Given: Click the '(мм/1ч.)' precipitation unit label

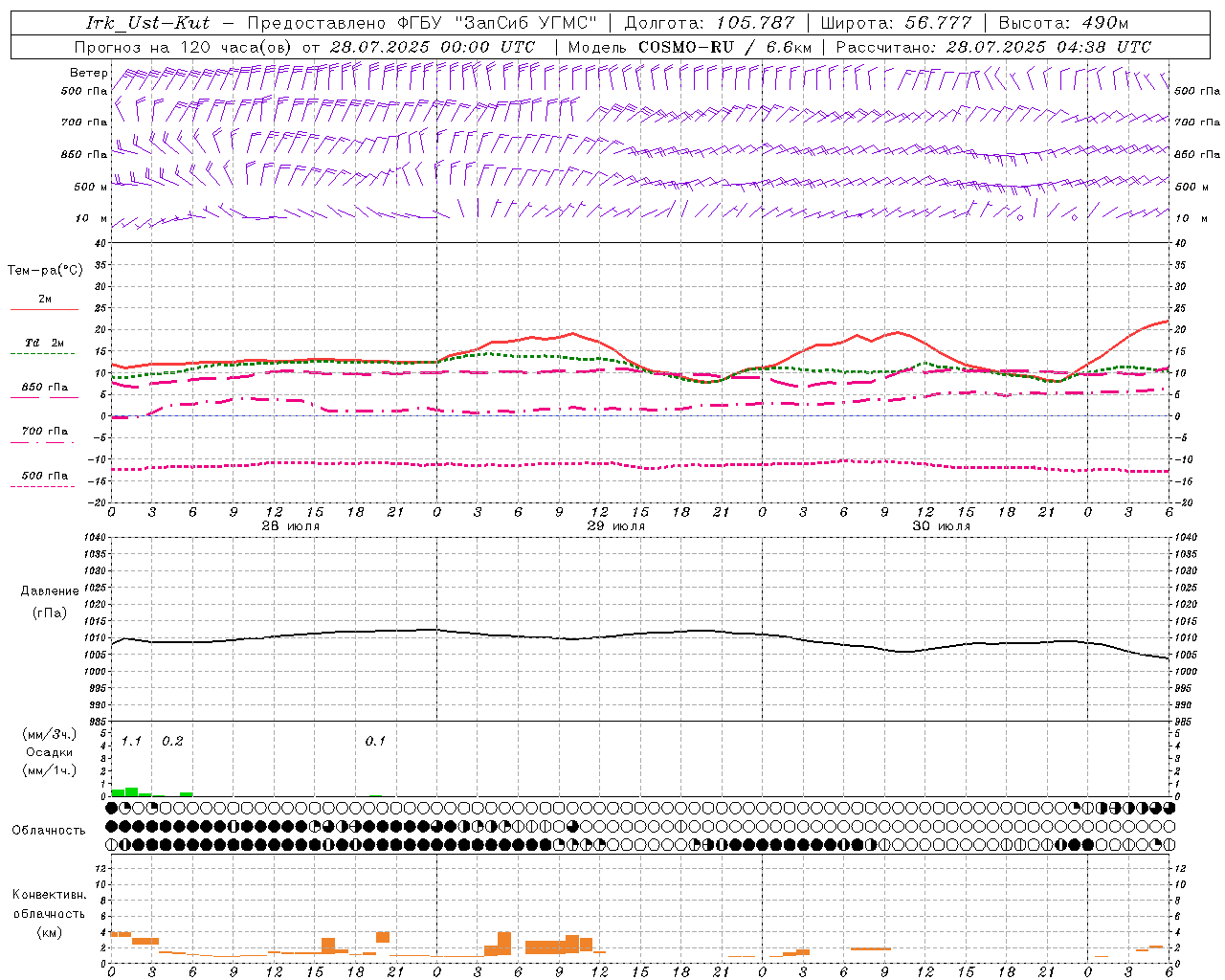Looking at the screenshot, I should click(x=49, y=770).
